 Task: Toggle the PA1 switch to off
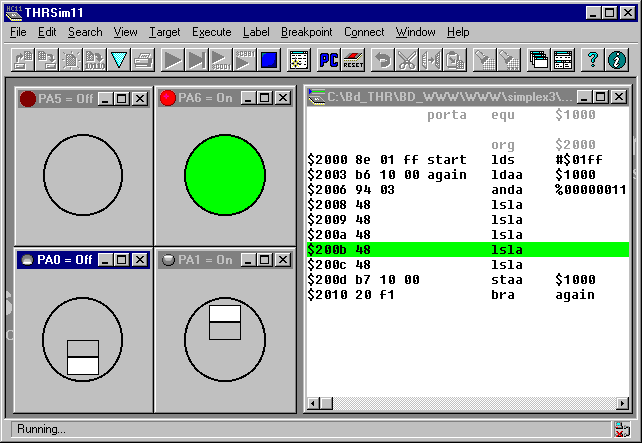(x=225, y=322)
